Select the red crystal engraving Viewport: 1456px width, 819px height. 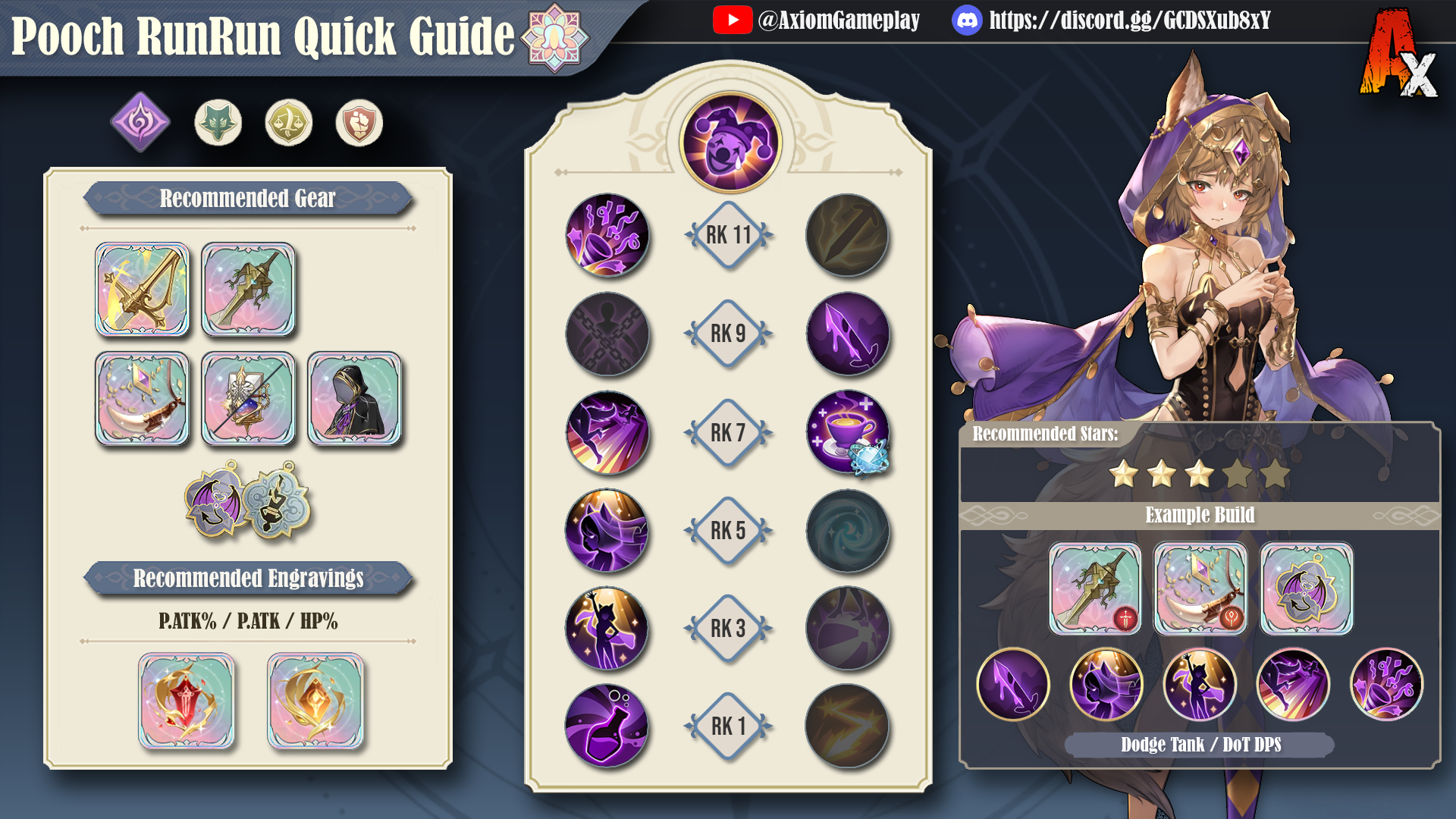click(187, 701)
